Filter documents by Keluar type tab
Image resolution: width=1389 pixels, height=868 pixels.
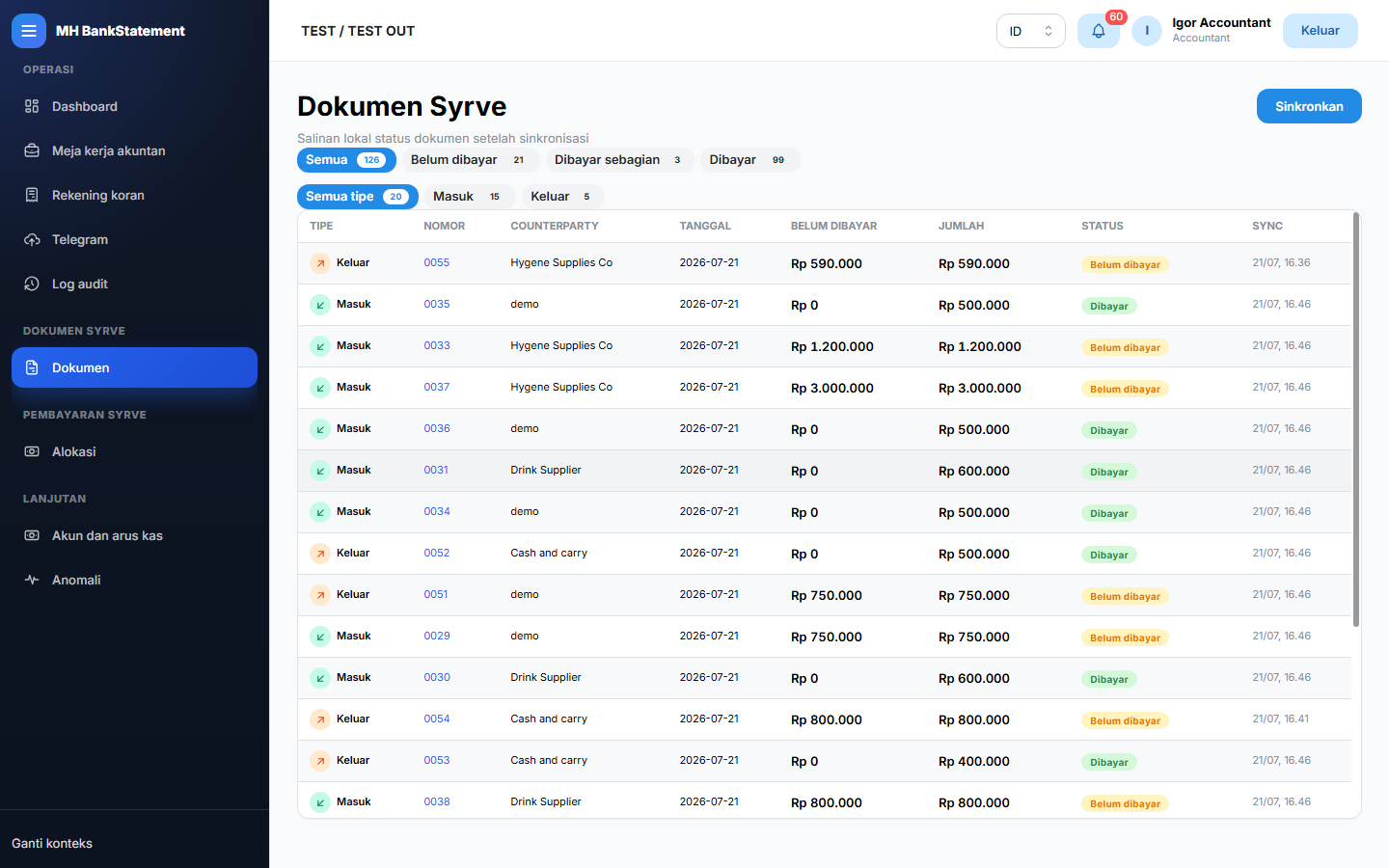pos(563,197)
